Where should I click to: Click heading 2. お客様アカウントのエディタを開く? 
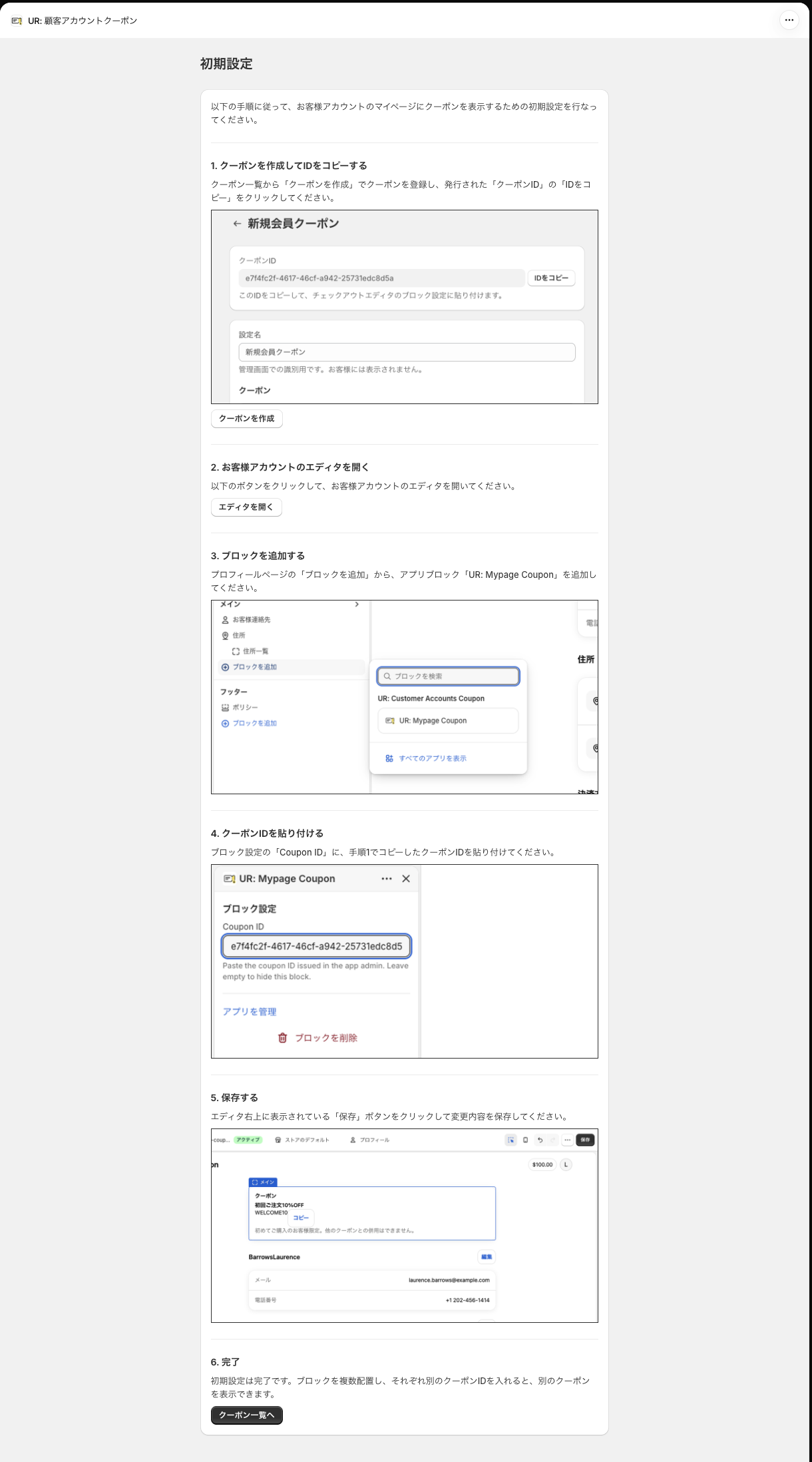point(290,467)
